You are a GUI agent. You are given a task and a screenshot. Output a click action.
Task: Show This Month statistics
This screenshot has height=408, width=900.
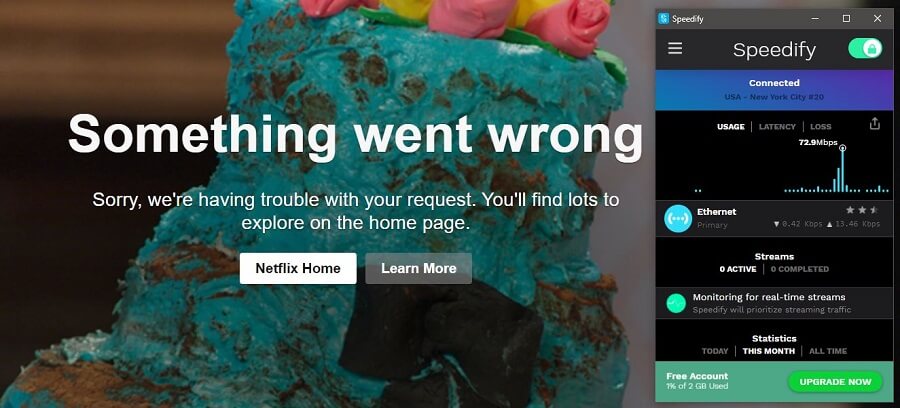(769, 351)
